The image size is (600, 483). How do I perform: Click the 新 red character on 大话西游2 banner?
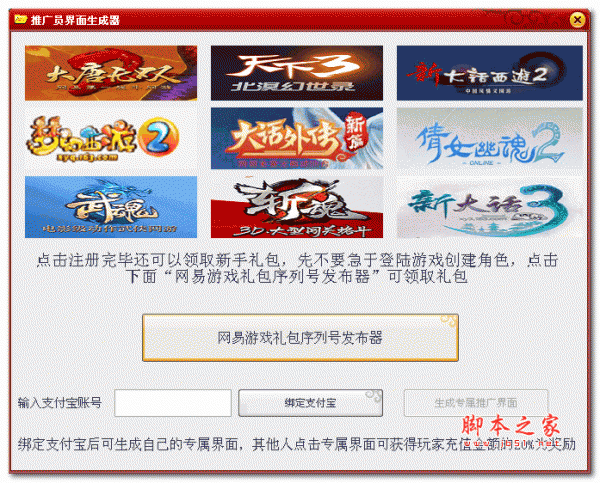(424, 73)
